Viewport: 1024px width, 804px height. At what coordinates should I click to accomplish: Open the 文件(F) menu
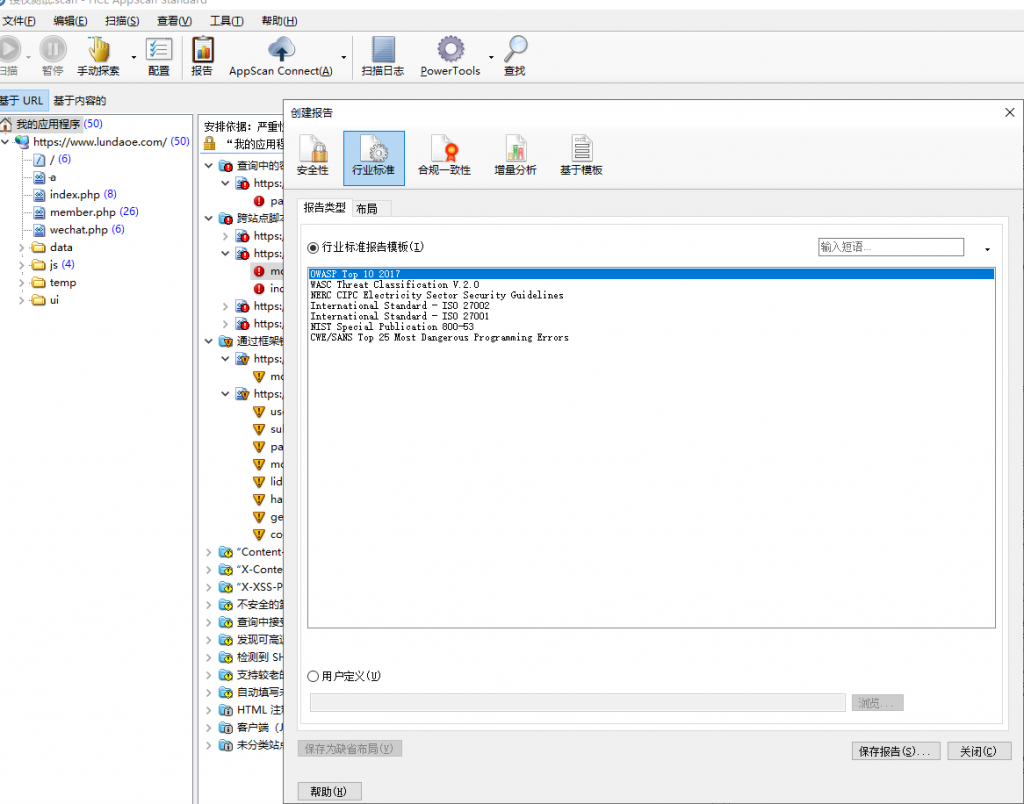pos(19,21)
